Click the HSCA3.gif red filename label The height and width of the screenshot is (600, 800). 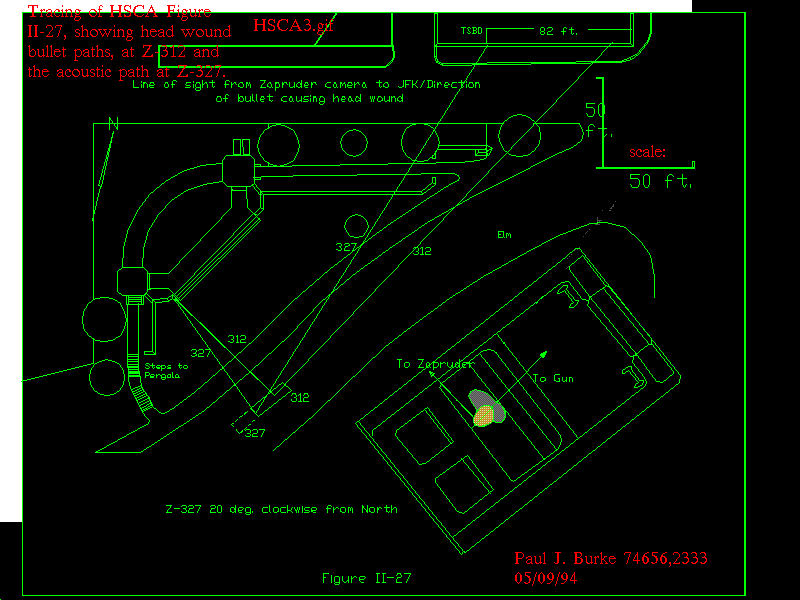pos(293,25)
